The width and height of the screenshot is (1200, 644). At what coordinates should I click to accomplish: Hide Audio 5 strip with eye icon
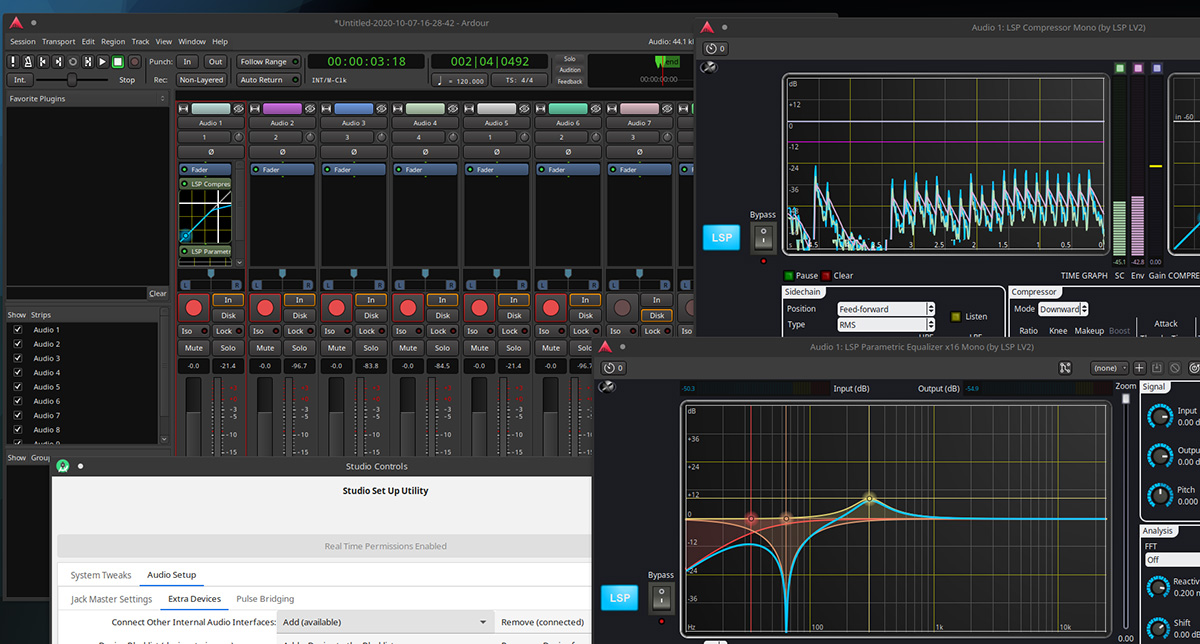point(524,108)
